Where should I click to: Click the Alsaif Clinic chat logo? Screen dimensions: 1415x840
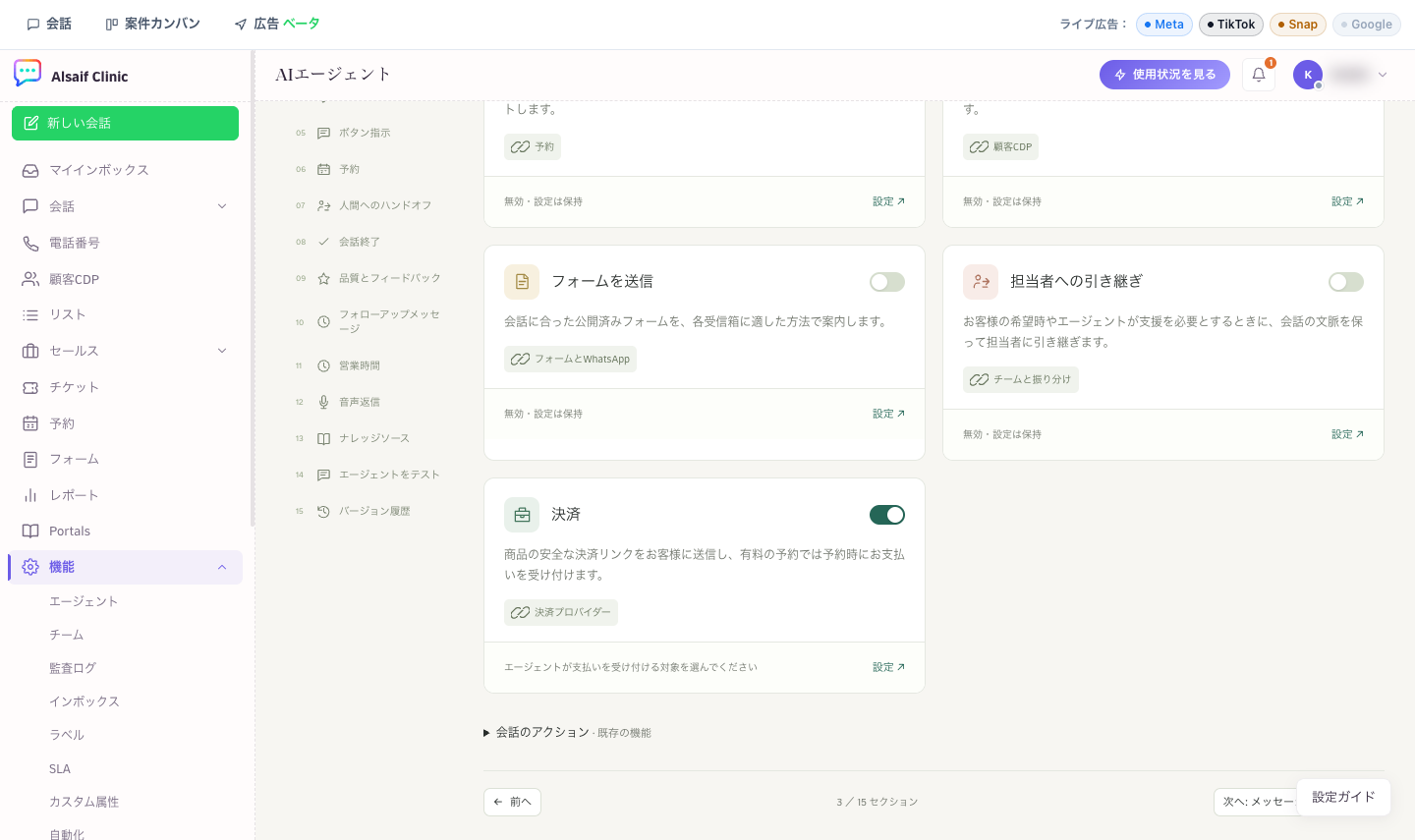[x=28, y=73]
